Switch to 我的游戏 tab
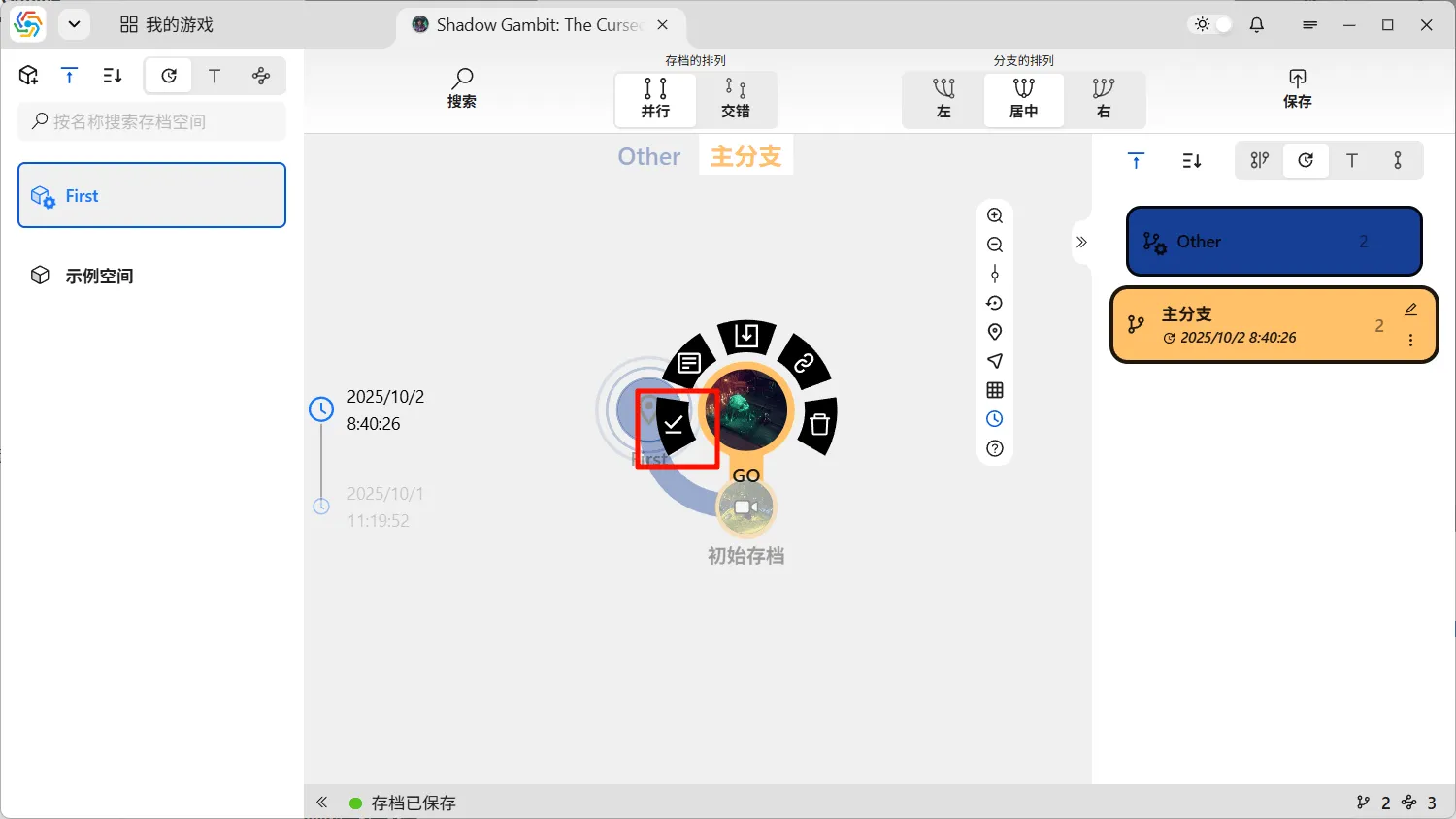Viewport: 1456px width, 819px height. pyautogui.click(x=167, y=25)
